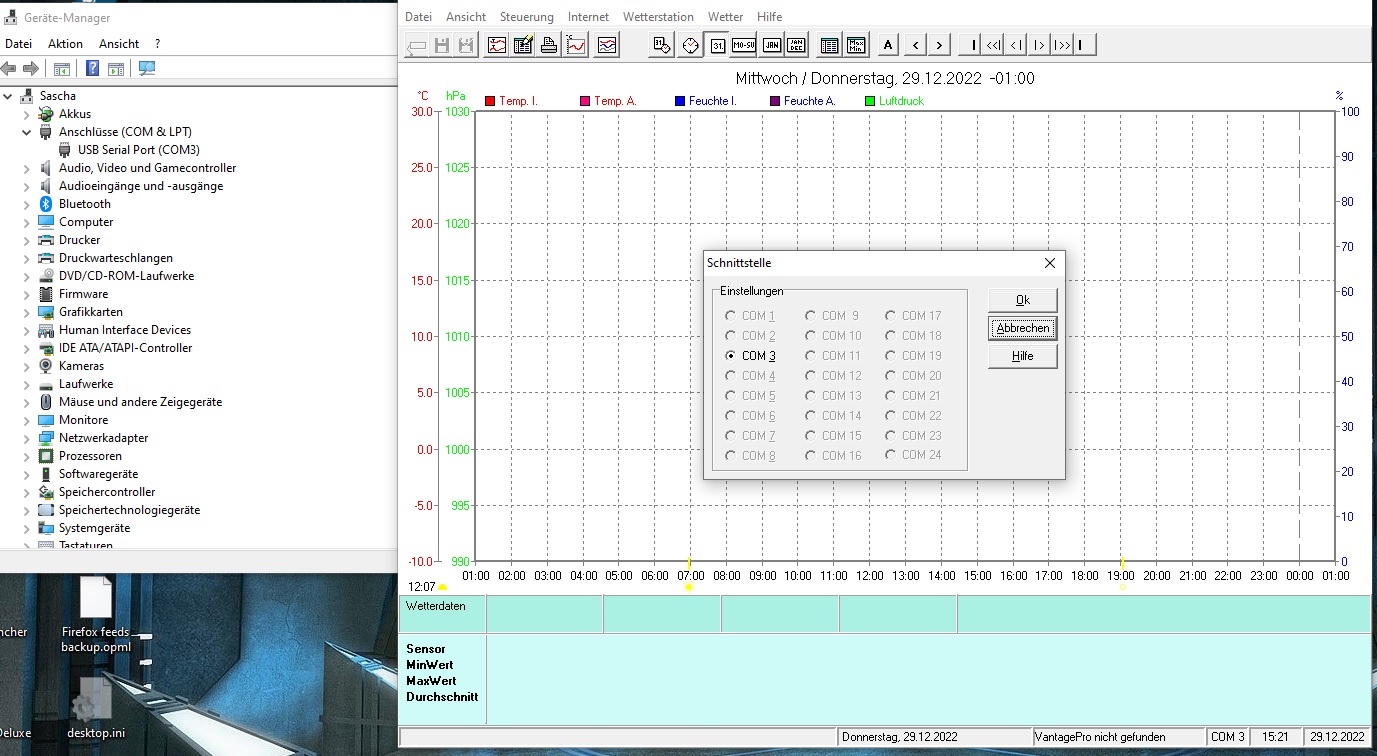The height and width of the screenshot is (756, 1377).
Task: Click the blue help icon in Geräte-Manager
Action: click(92, 69)
